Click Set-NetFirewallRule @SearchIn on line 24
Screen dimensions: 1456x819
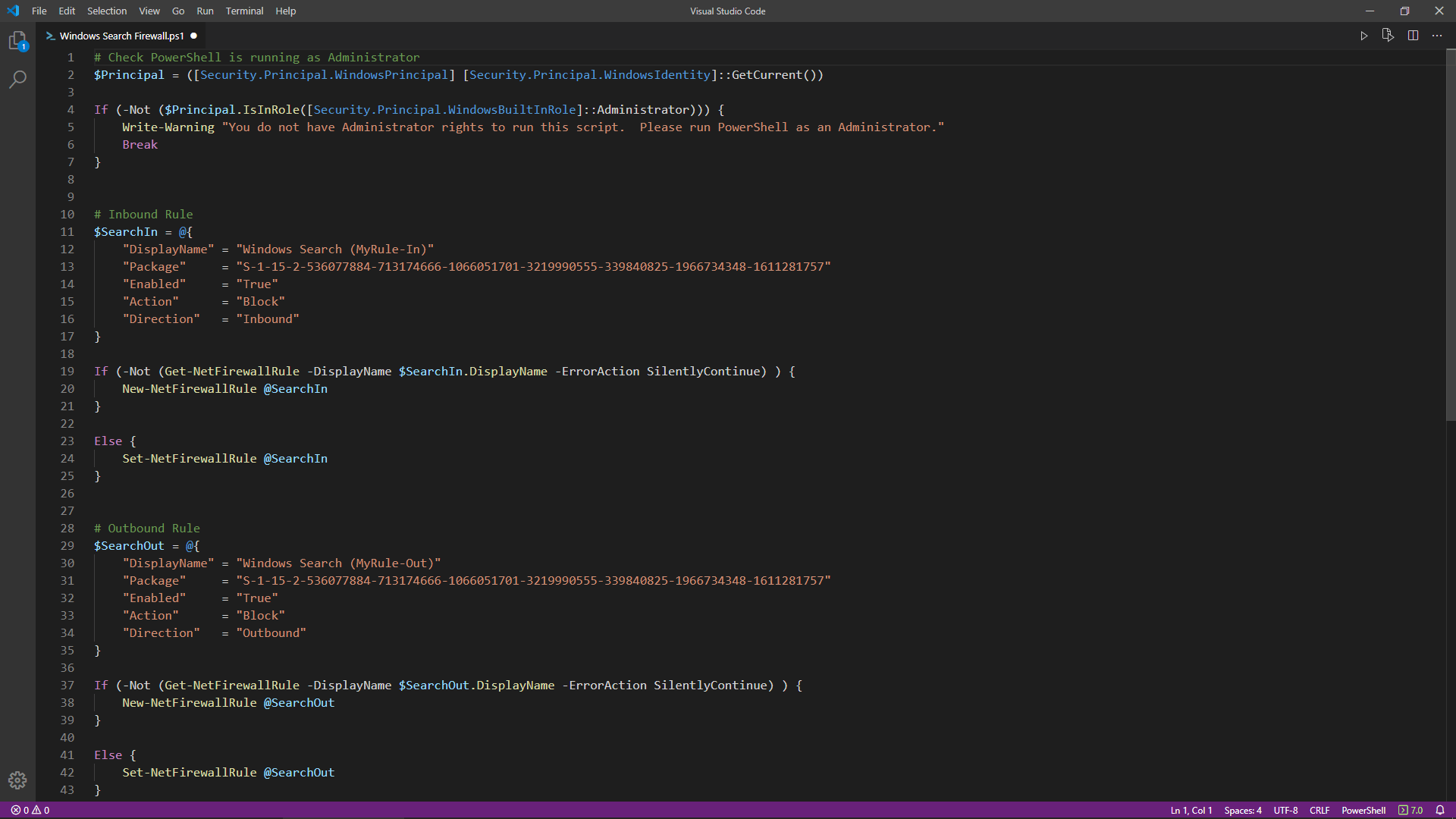click(224, 458)
